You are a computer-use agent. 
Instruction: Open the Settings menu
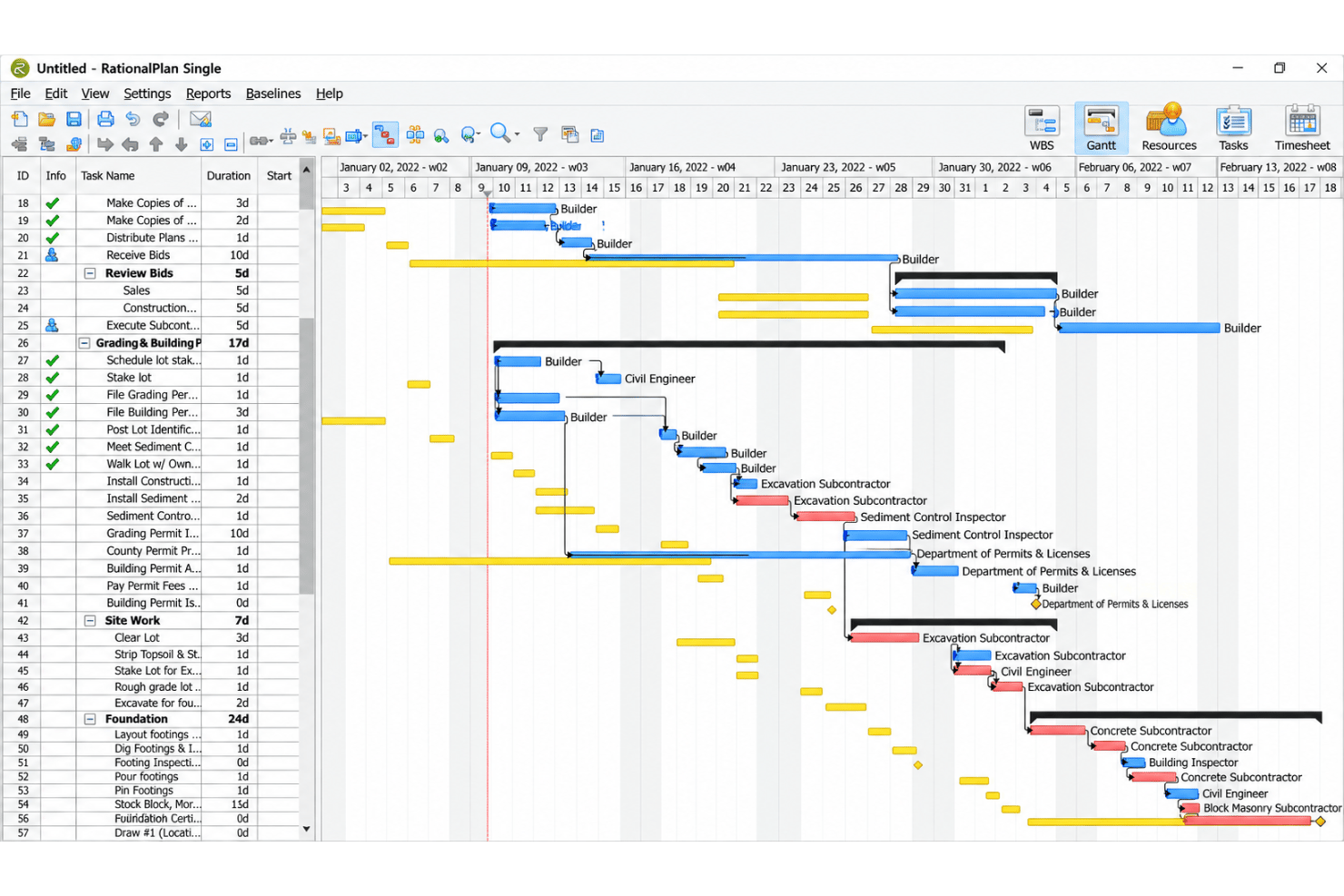point(147,94)
